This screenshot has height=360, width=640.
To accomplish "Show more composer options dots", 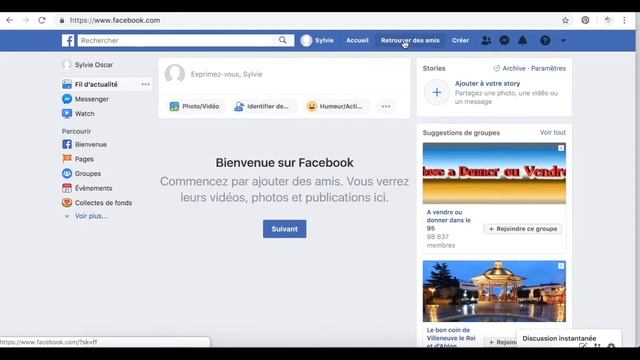I will 386,107.
